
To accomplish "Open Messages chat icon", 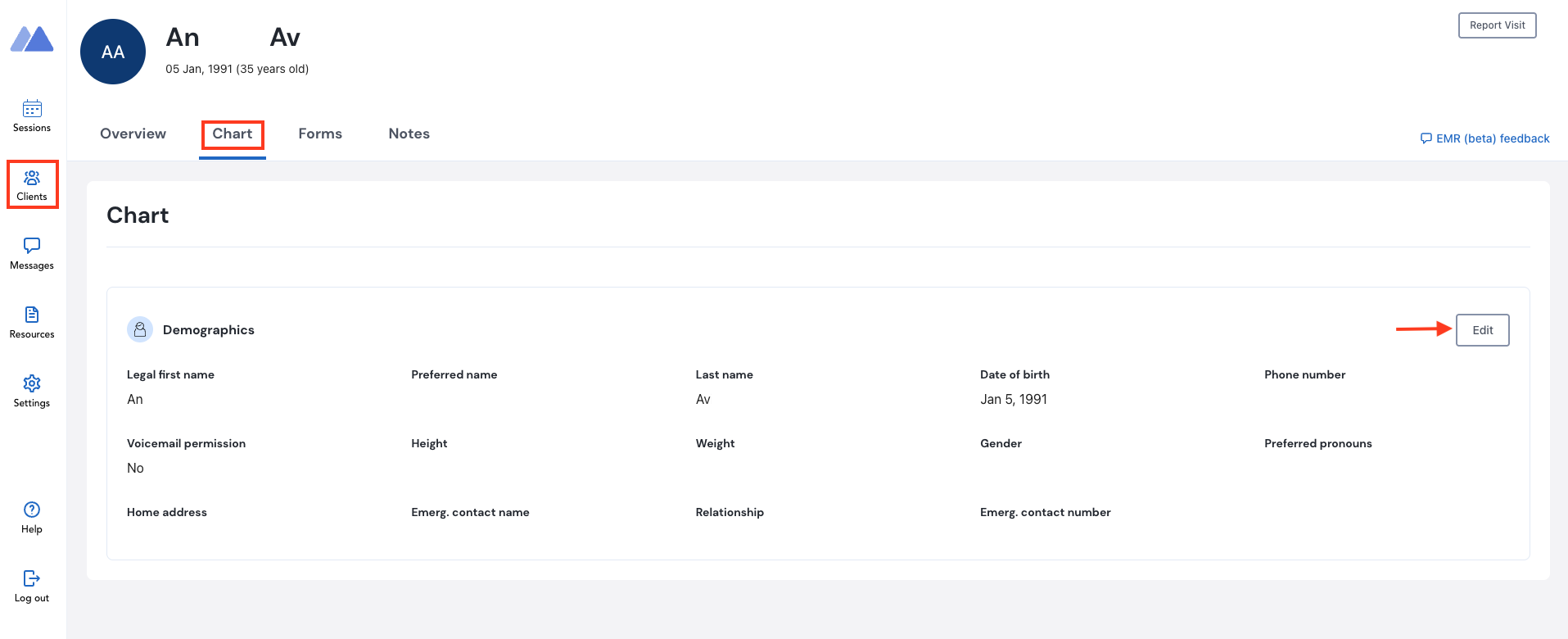I will pyautogui.click(x=32, y=246).
